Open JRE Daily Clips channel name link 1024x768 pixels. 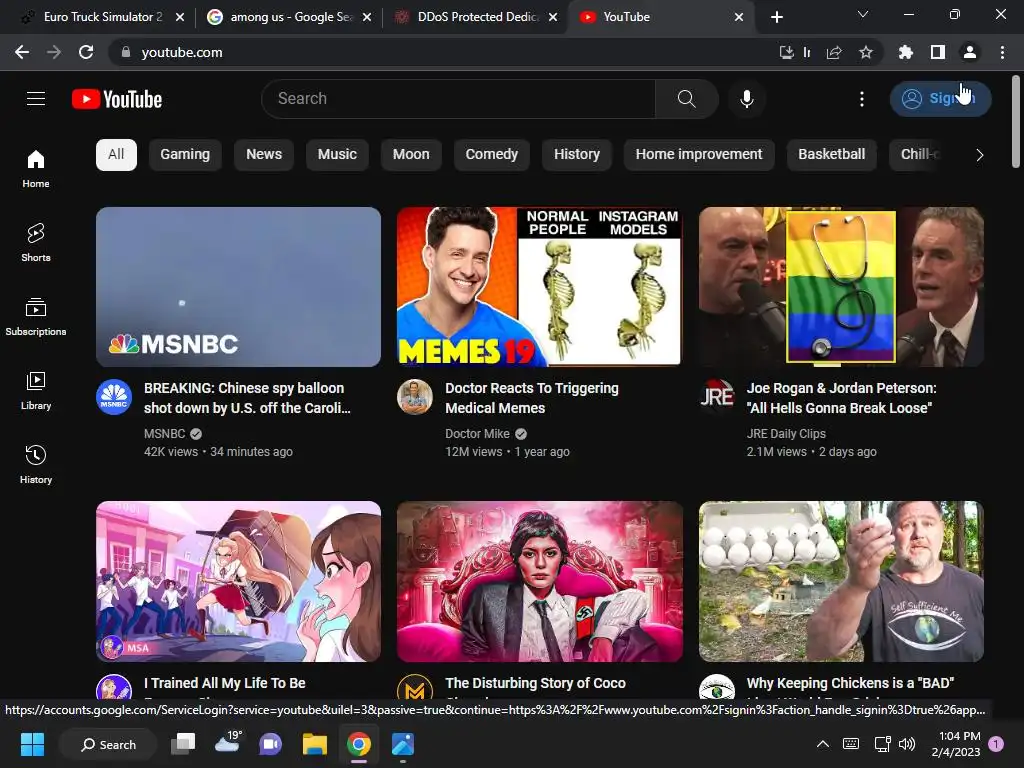pos(786,434)
